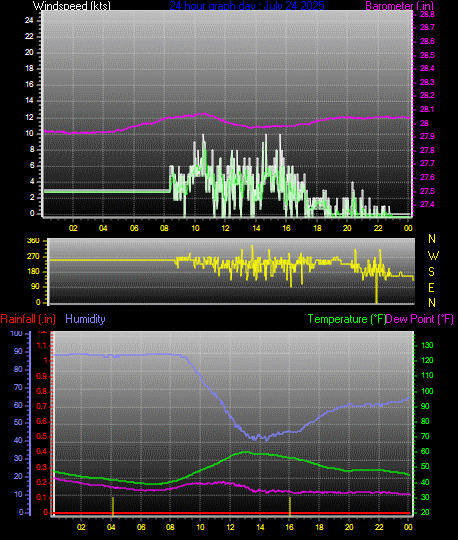Screen dimensions: 458x540
Task: Click the 100 temperature scale value in green
Action: tap(427, 391)
